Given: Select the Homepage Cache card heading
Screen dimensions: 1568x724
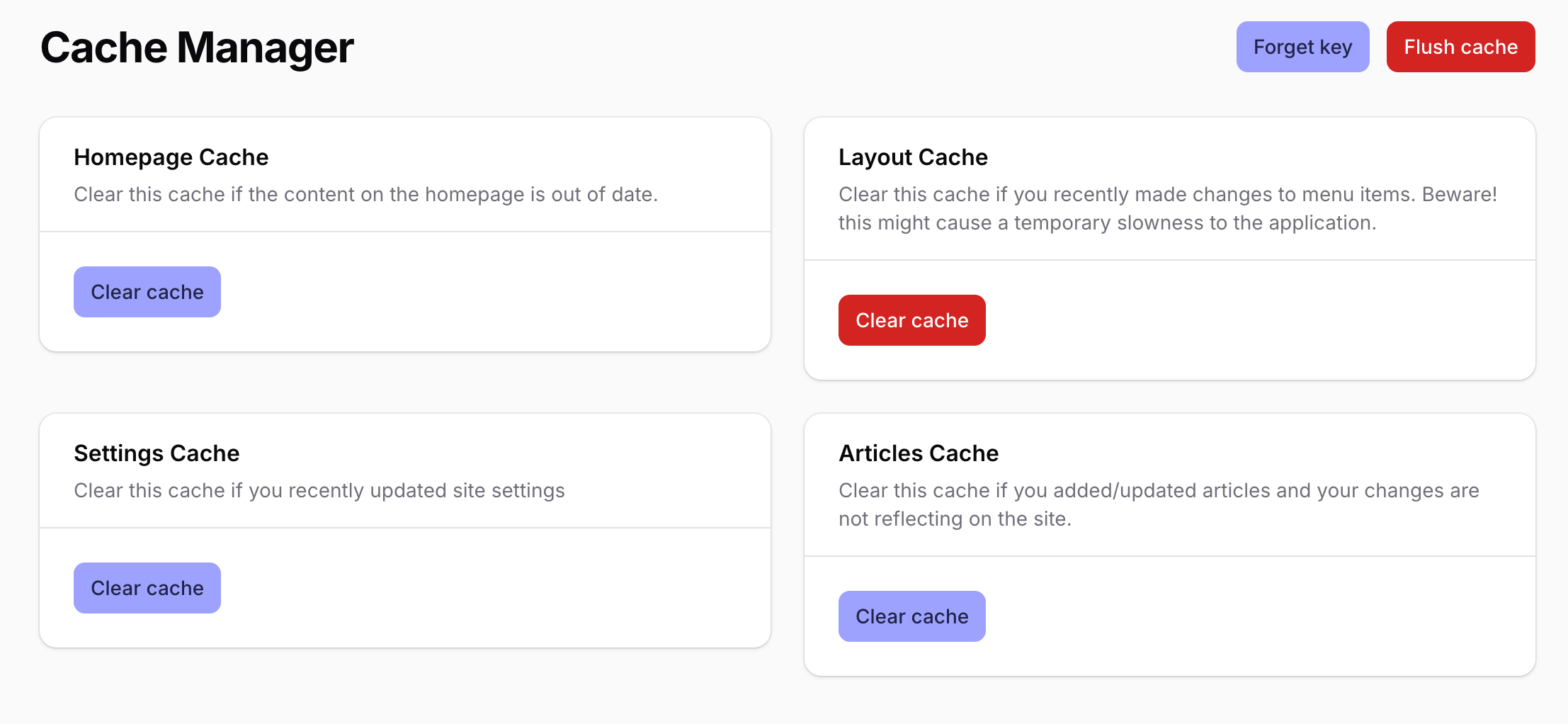Looking at the screenshot, I should (171, 157).
